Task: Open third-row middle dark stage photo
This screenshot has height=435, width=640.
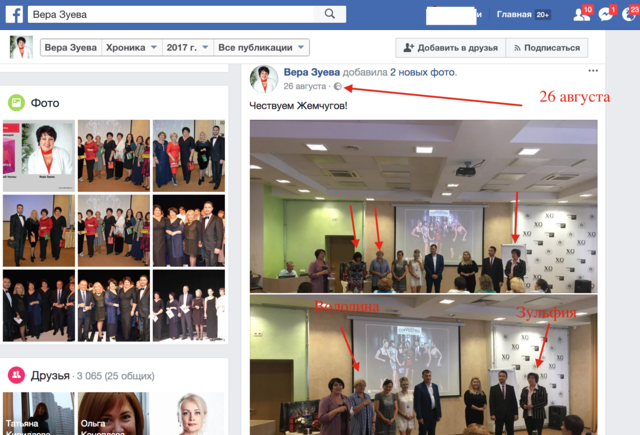Action: pyautogui.click(x=114, y=305)
